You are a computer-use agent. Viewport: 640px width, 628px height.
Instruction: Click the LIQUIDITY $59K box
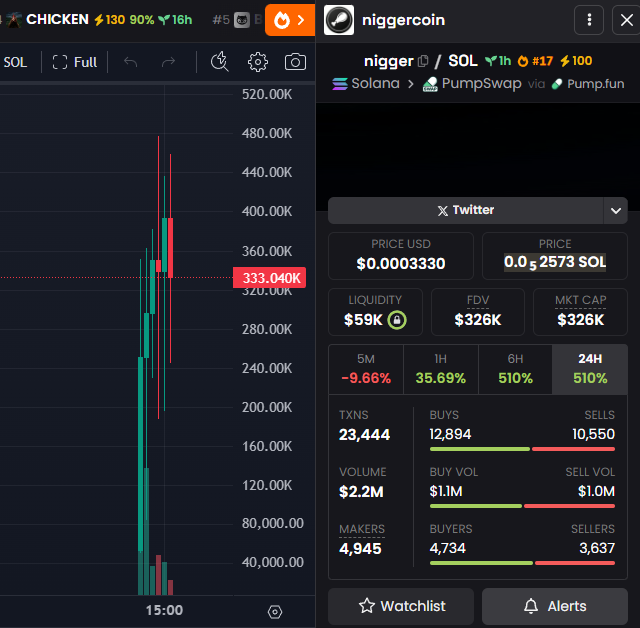pyautogui.click(x=375, y=312)
